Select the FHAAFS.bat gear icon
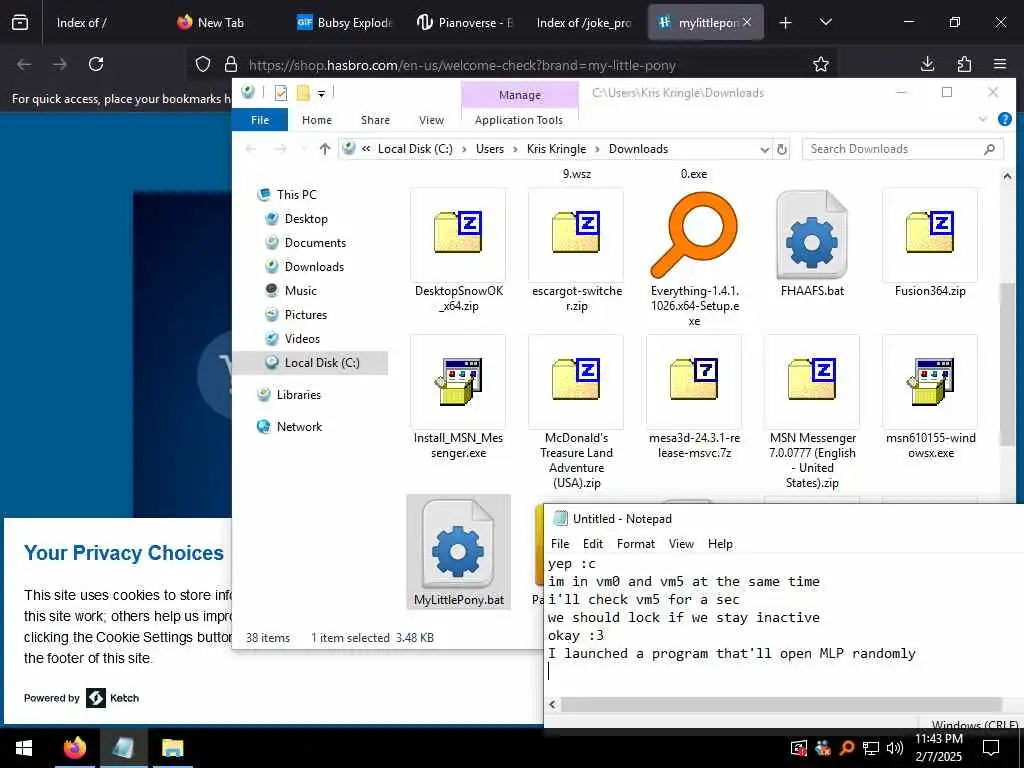This screenshot has width=1024, height=768. tap(812, 234)
